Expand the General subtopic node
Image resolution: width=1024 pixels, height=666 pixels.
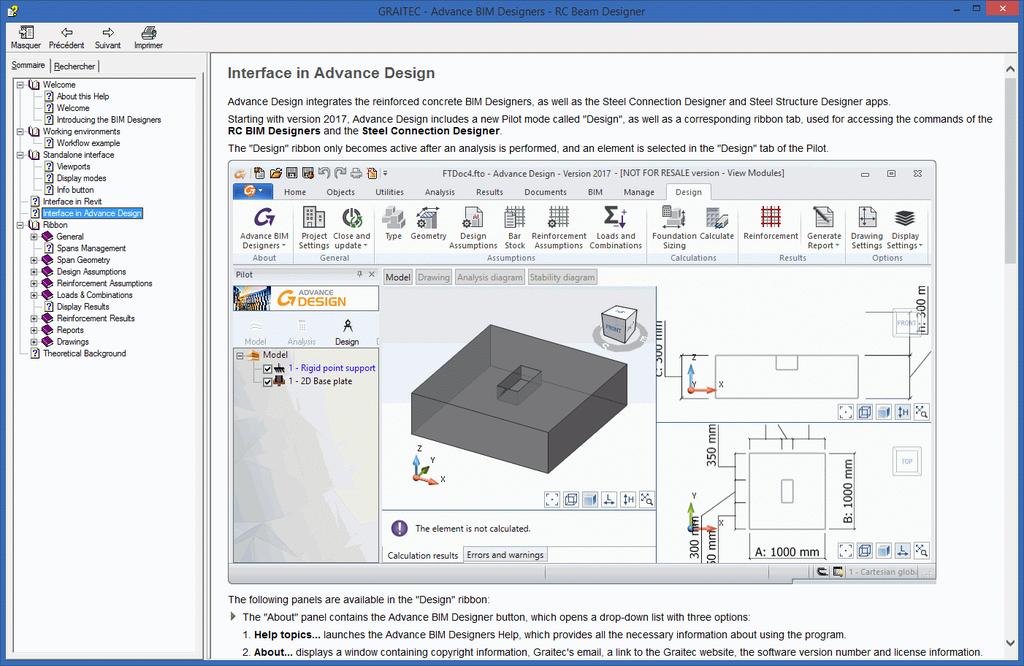coord(34,237)
